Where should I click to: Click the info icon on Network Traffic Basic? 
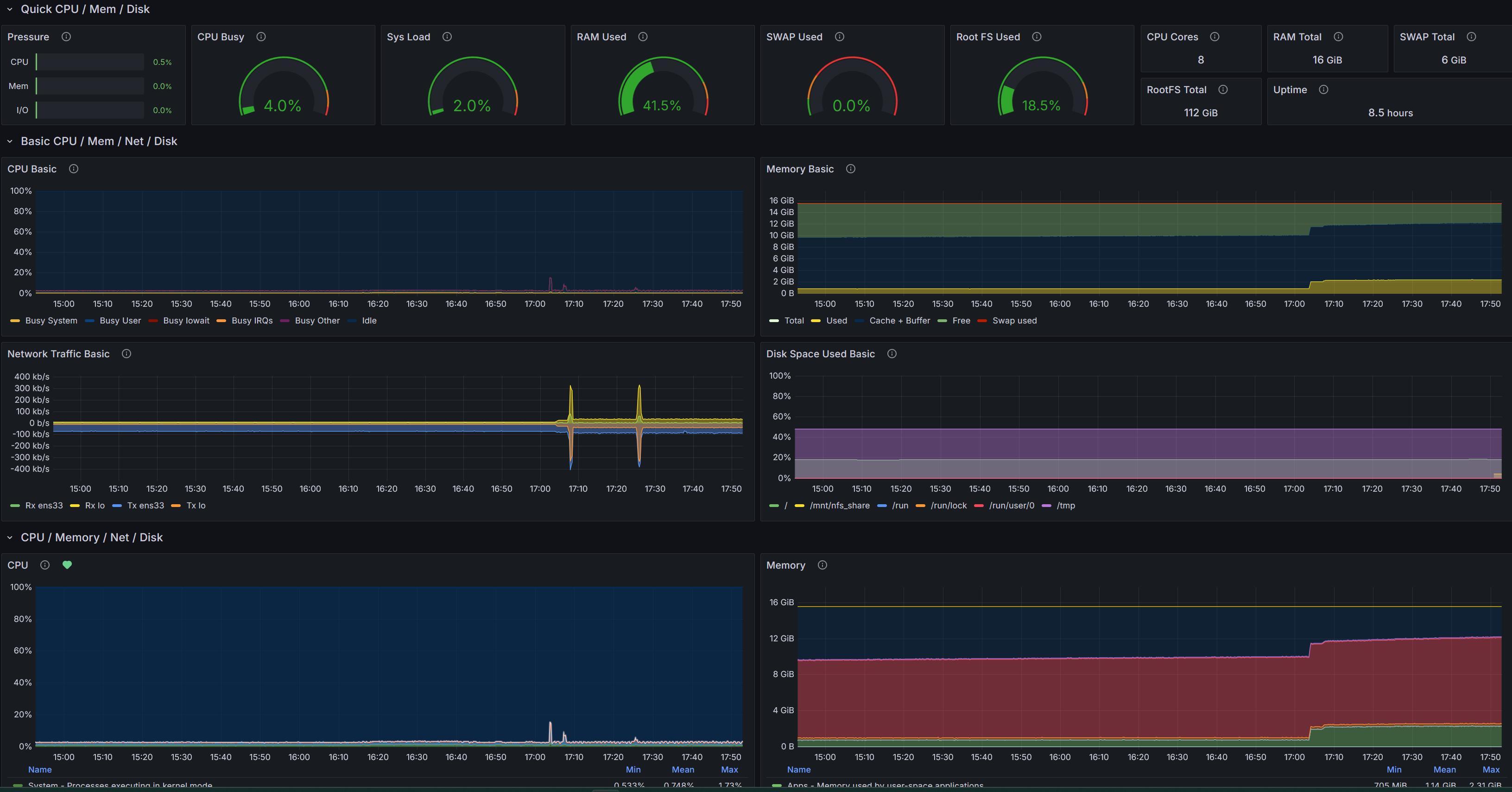[127, 354]
